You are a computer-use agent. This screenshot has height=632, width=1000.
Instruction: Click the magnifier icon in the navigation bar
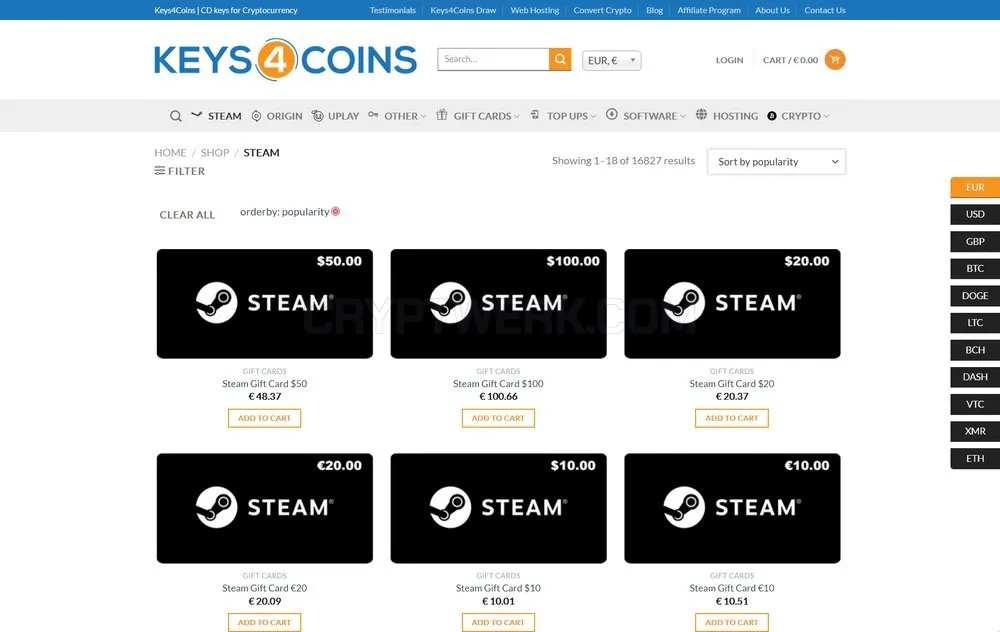coord(175,115)
